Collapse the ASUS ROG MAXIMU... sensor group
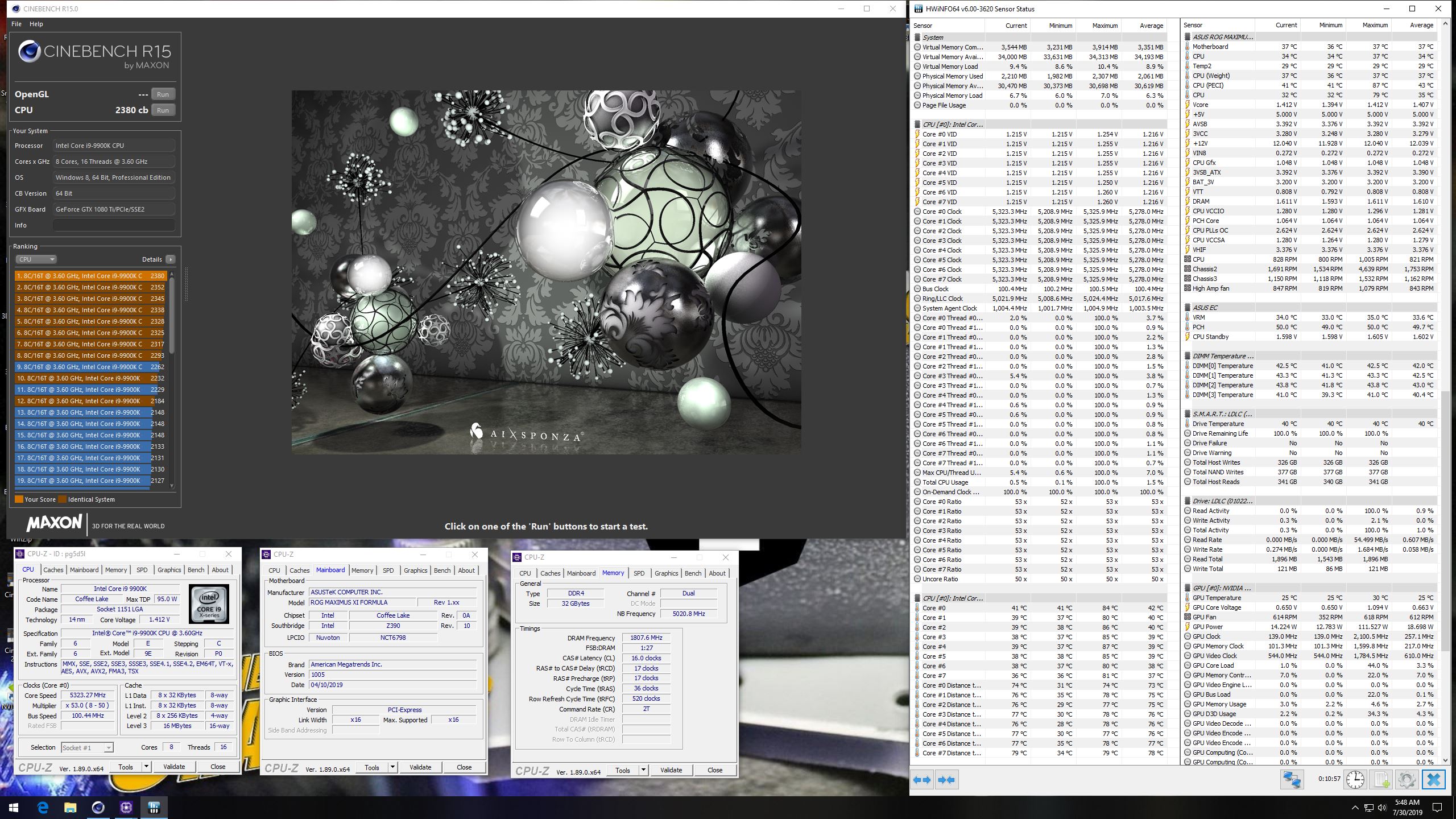Viewport: 1456px width, 819px height. pos(1188,37)
